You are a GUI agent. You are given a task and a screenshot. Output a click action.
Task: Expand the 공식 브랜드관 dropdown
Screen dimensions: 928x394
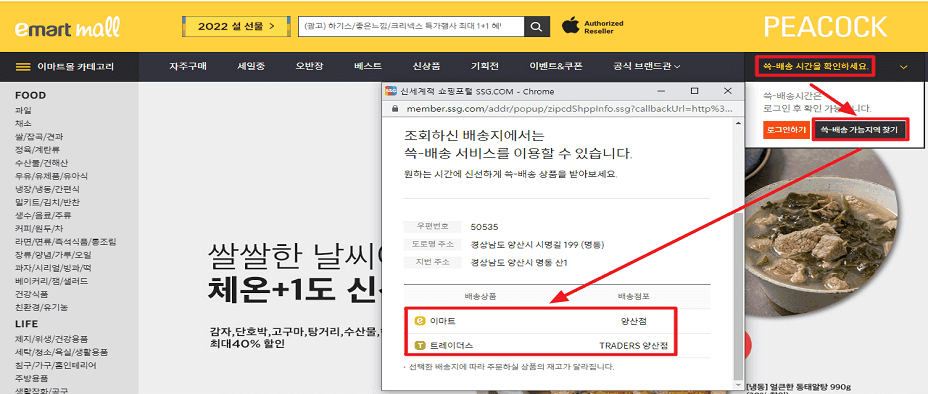click(647, 67)
